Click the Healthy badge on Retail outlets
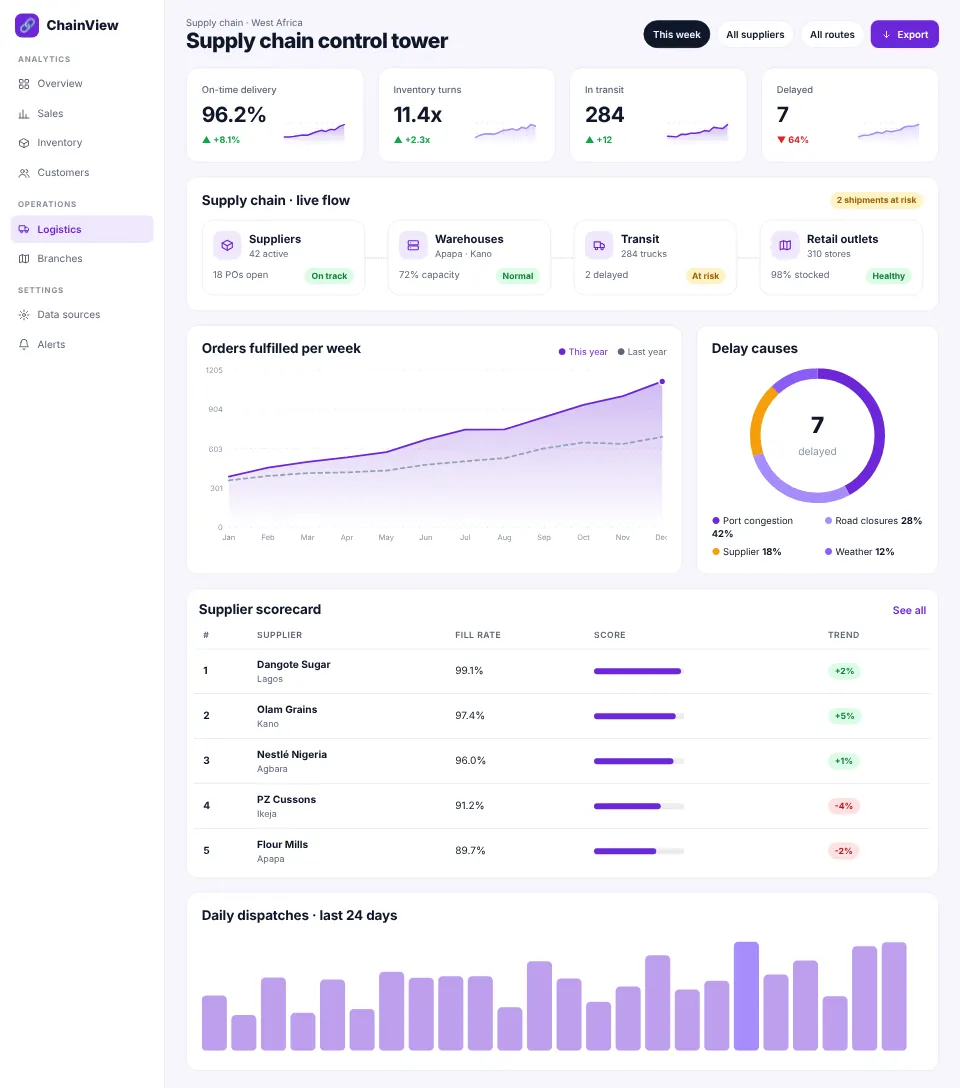 pyautogui.click(x=888, y=276)
